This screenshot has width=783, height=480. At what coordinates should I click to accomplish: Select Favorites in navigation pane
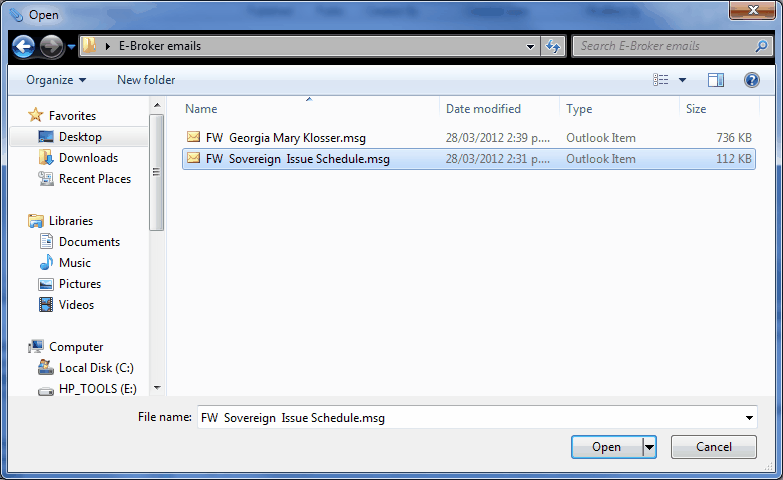pyautogui.click(x=72, y=115)
